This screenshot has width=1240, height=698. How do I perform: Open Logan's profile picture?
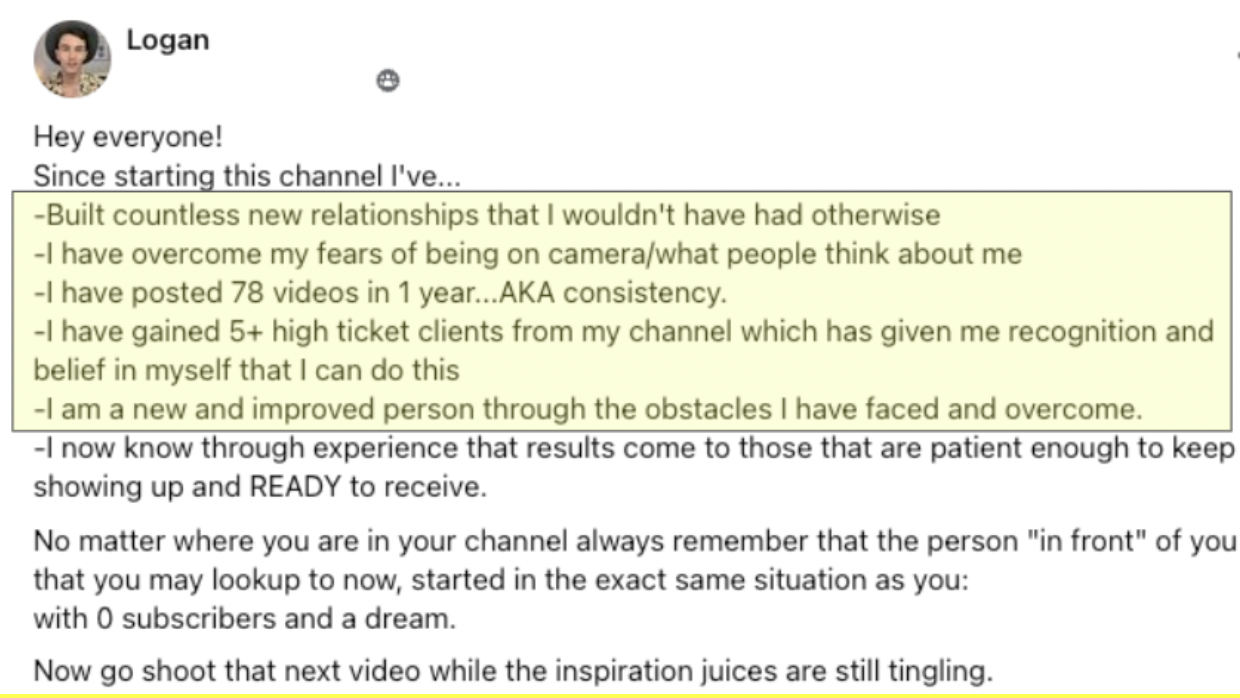coord(71,59)
